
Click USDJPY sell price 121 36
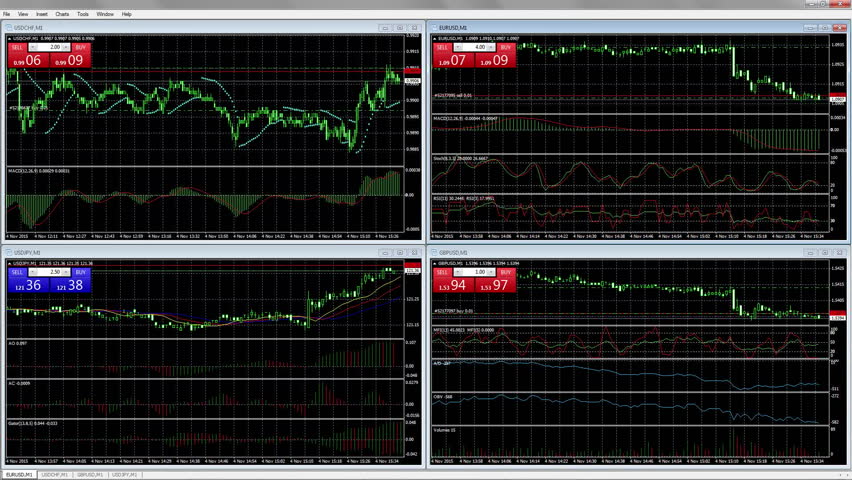pyautogui.click(x=28, y=285)
